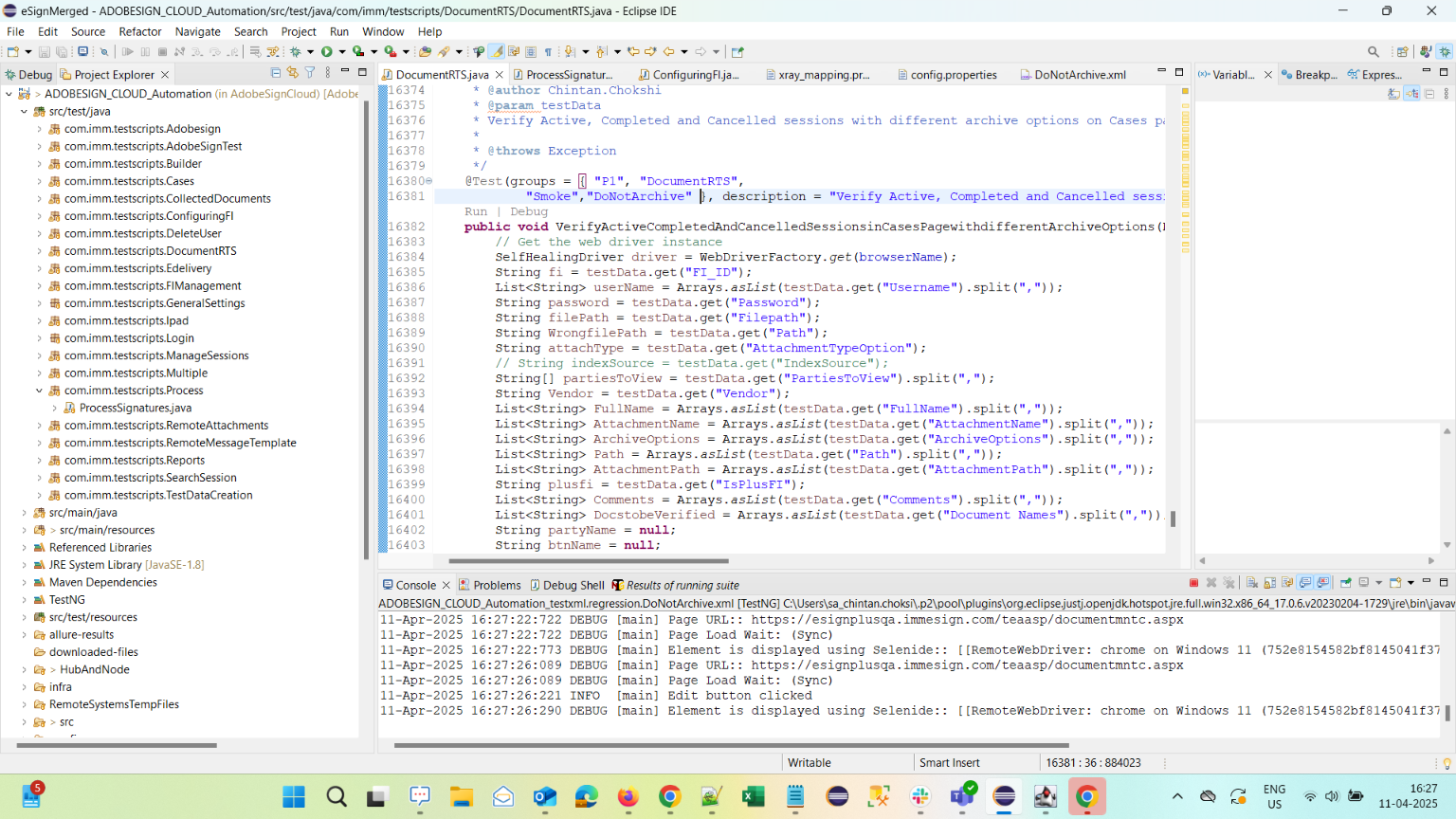Click Open Perspective icon
Screen dimensions: 1456x819
pos(1402,52)
